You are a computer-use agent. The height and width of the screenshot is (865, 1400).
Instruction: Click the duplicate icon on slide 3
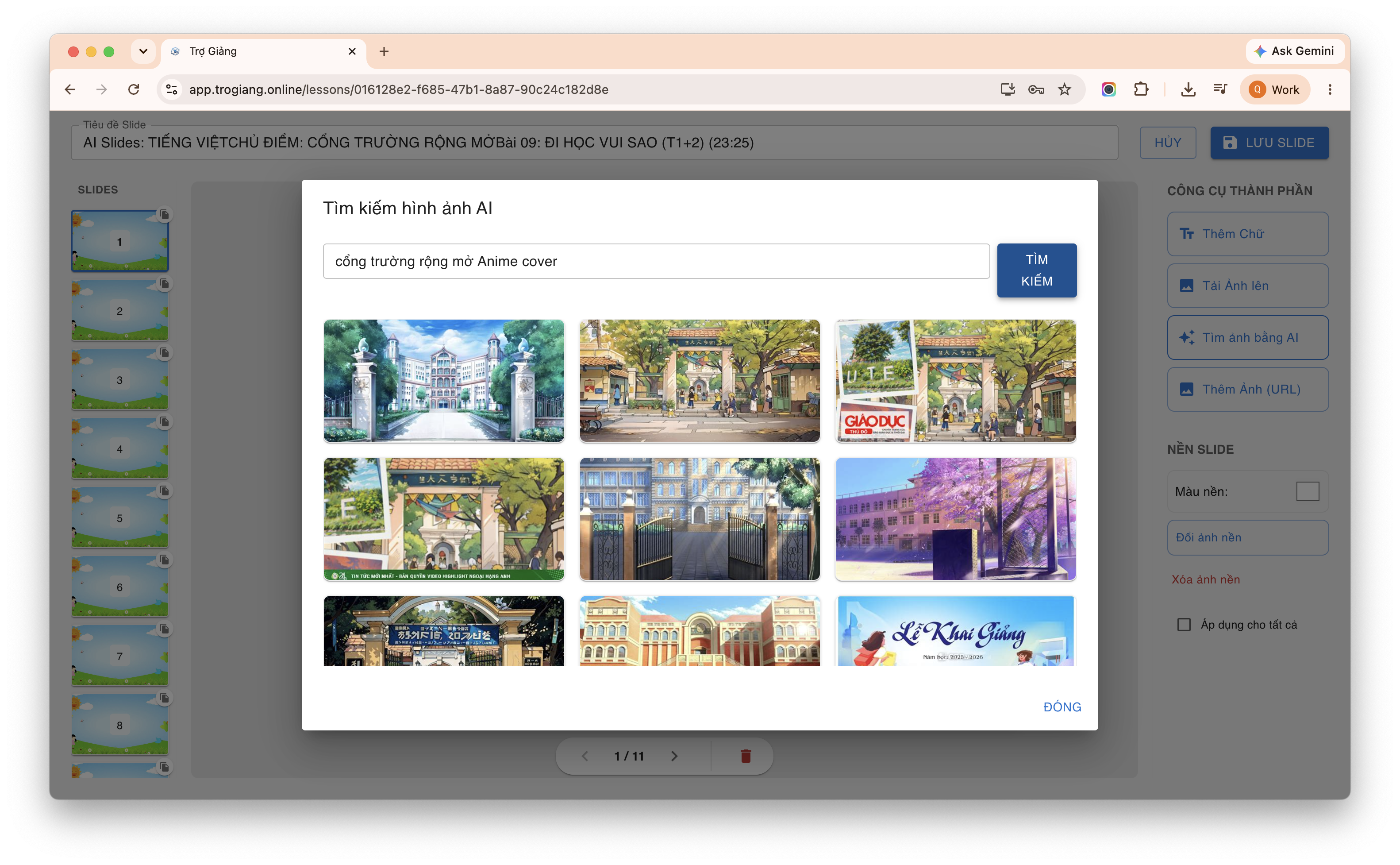pos(164,353)
